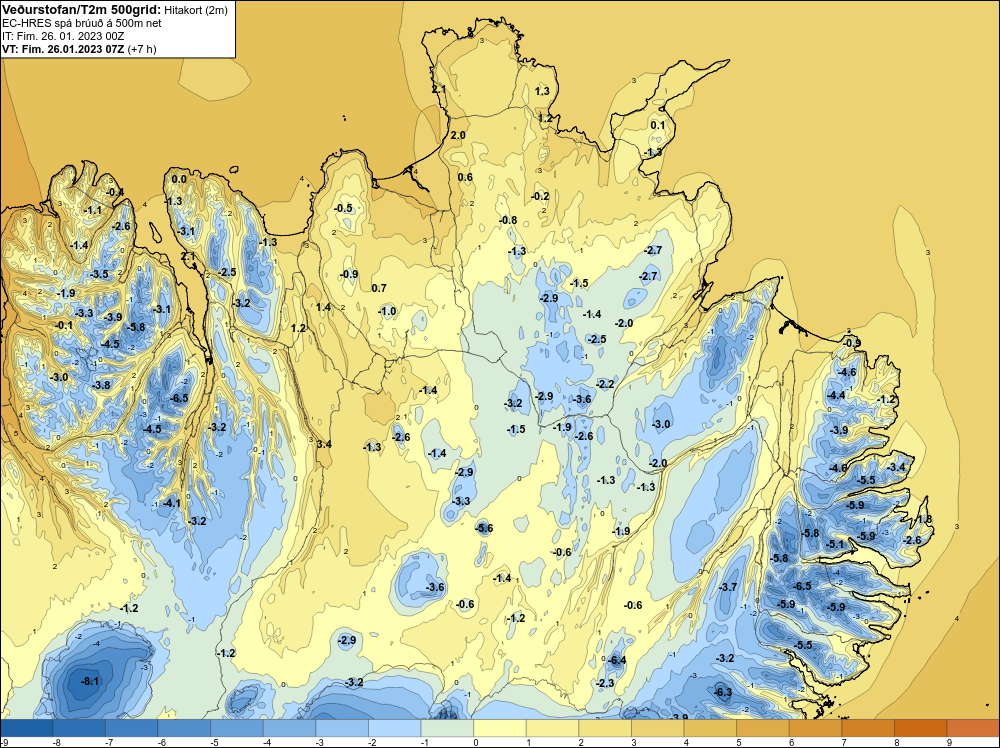Click the -2.3 temperature value
The image size is (1000, 748).
pyautogui.click(x=605, y=683)
